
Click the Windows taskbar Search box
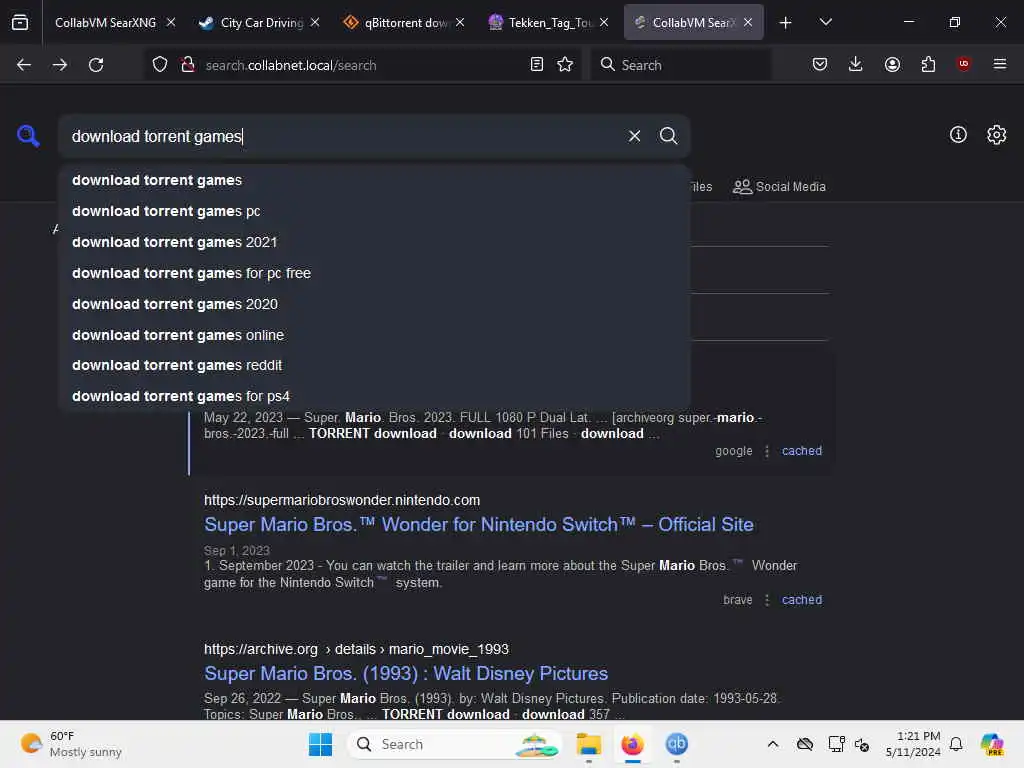(x=455, y=744)
